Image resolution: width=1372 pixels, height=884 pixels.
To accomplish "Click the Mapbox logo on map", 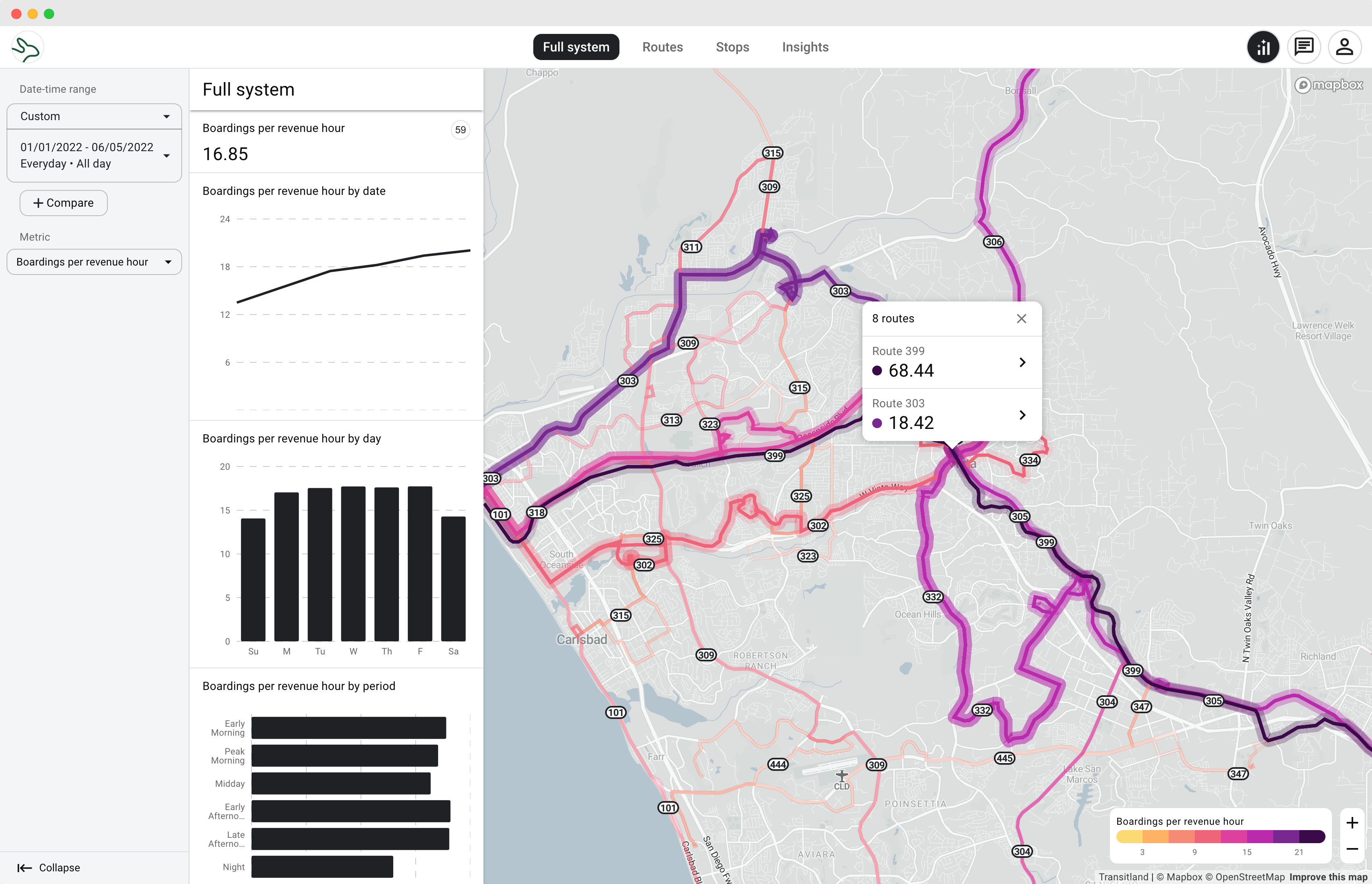I will (1329, 85).
